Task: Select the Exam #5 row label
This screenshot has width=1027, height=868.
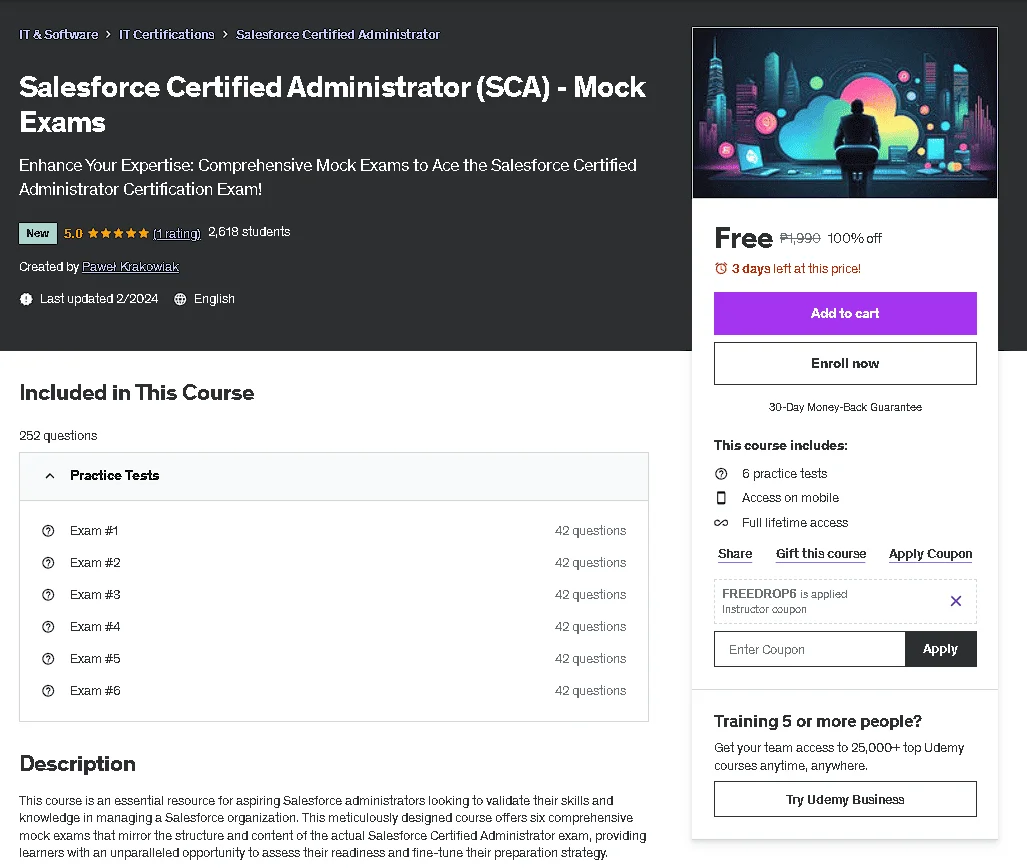Action: pyautogui.click(x=95, y=659)
